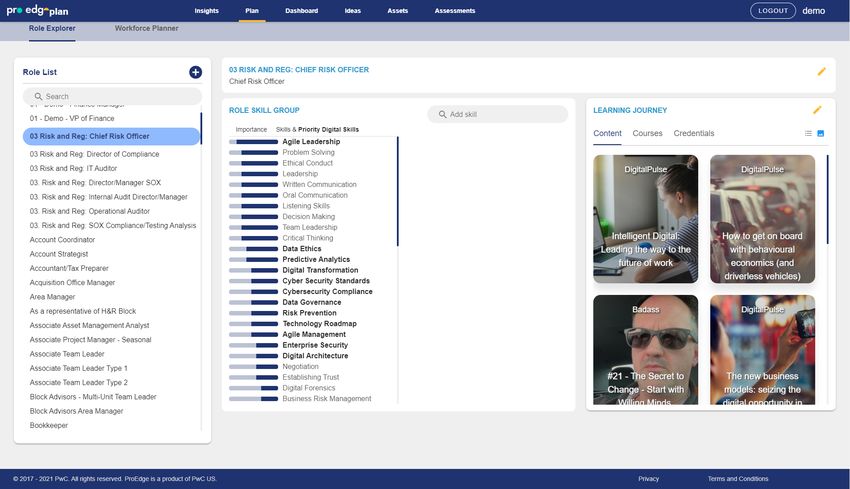Image resolution: width=850 pixels, height=489 pixels.
Task: Click the Enterprise Security skill
Action: click(x=315, y=345)
